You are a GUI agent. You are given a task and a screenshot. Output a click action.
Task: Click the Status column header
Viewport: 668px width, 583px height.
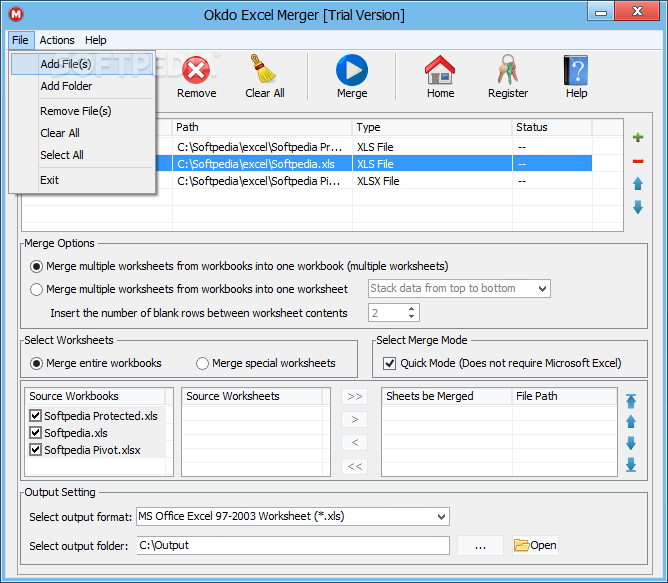(x=552, y=127)
